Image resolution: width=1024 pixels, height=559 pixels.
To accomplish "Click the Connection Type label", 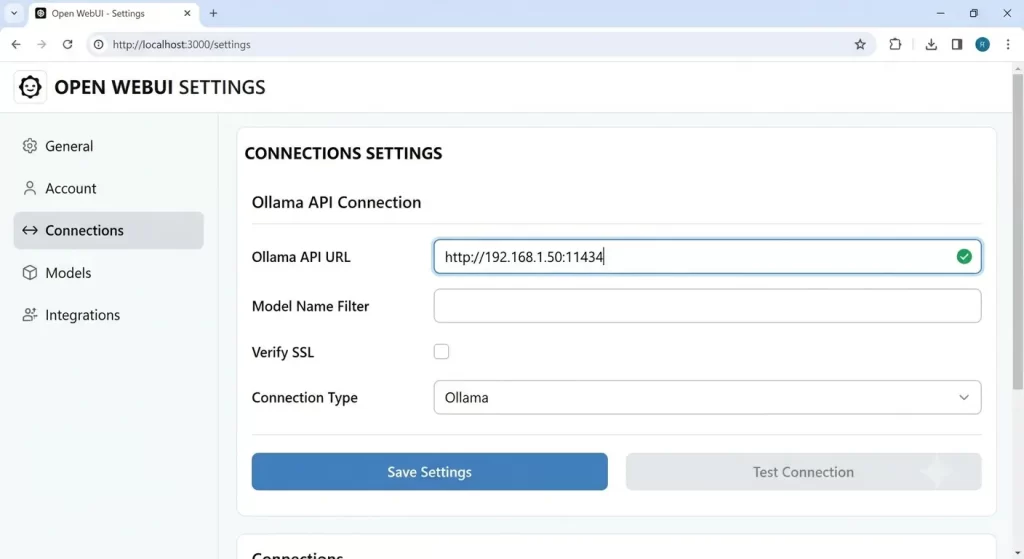I will (x=305, y=397).
